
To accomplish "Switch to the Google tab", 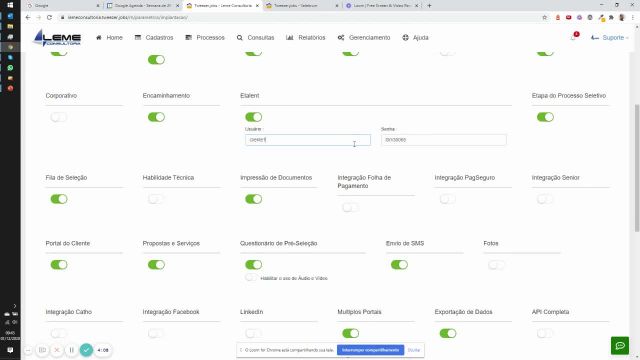I will point(61,6).
